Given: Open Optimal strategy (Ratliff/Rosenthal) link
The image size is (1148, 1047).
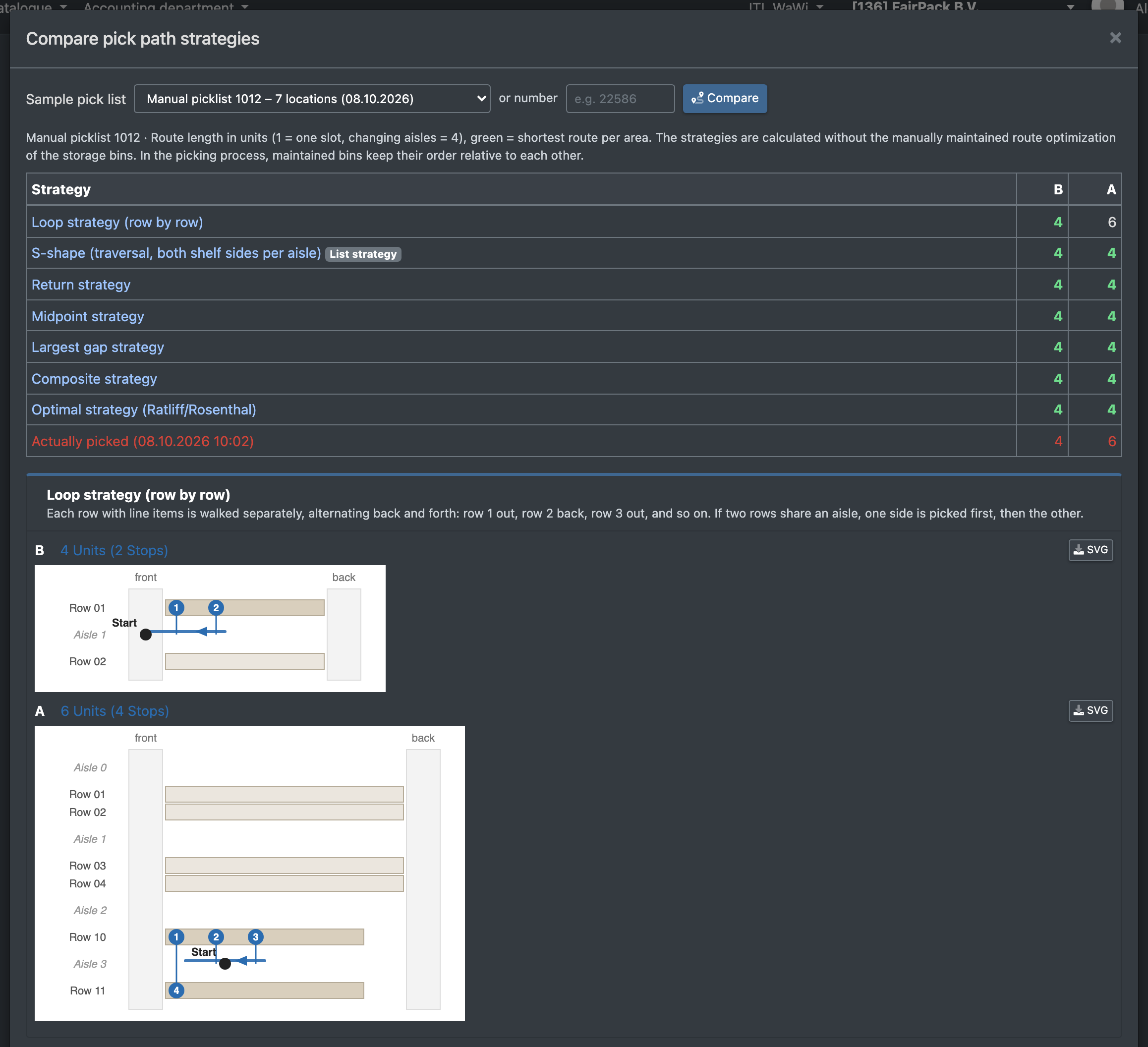Looking at the screenshot, I should 144,409.
